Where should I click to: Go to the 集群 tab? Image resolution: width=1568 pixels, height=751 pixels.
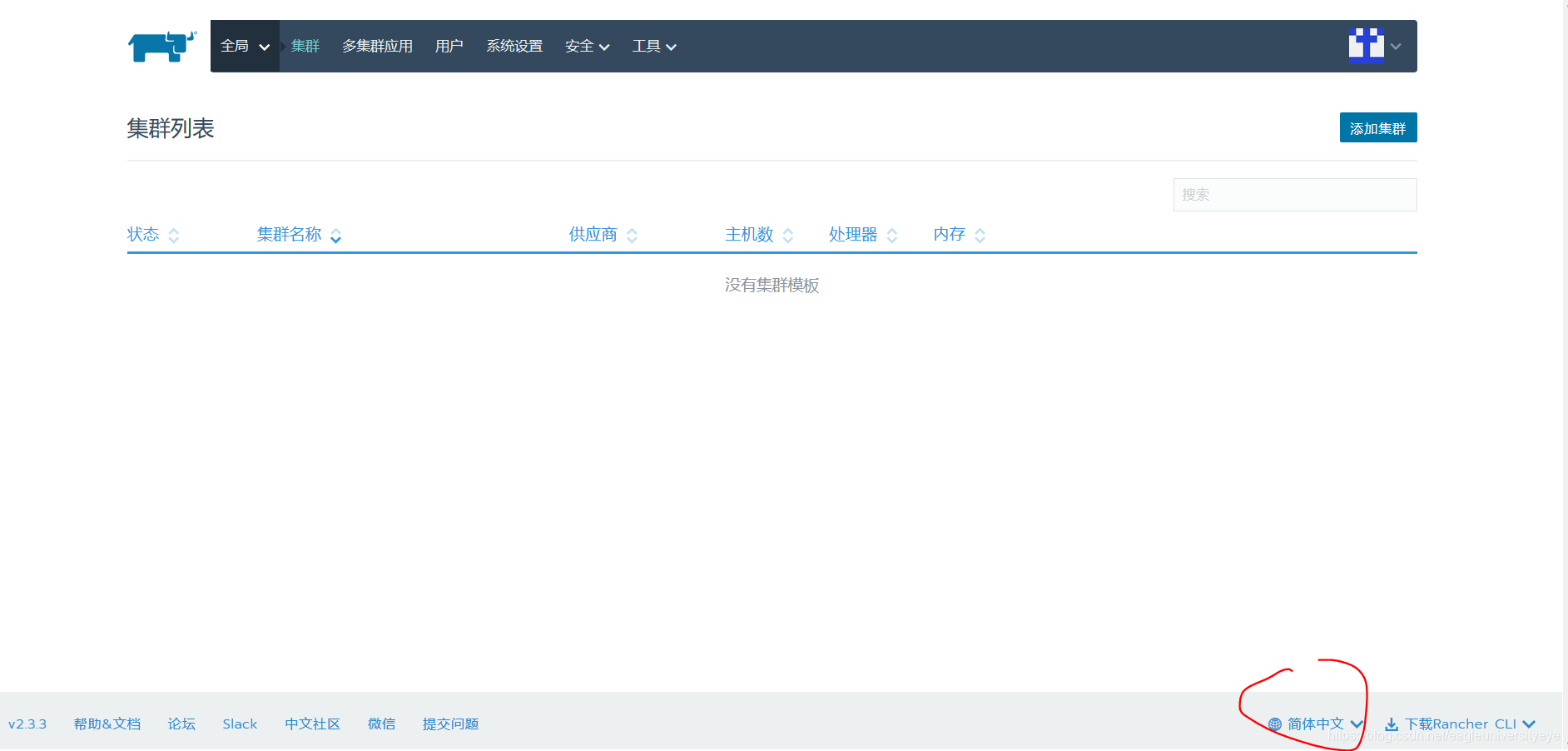click(305, 47)
